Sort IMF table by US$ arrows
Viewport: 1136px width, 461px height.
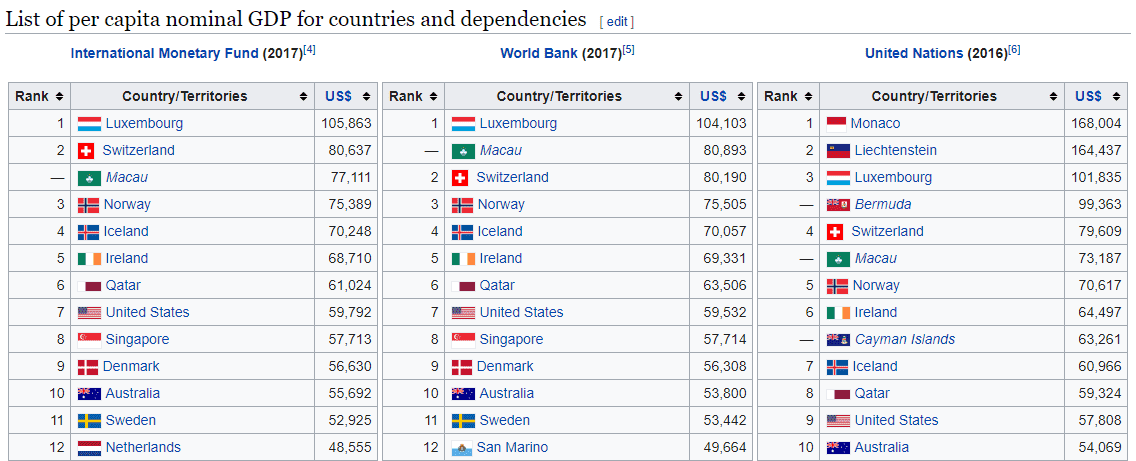tap(367, 96)
